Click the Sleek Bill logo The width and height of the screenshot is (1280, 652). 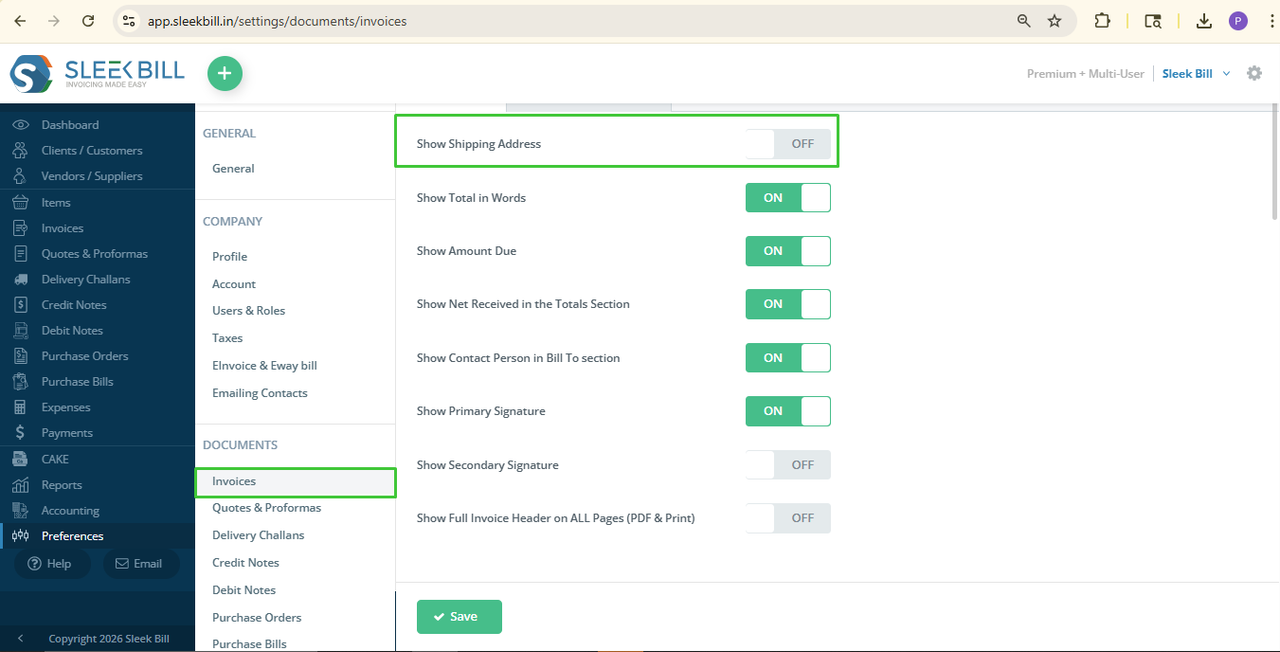pos(97,74)
